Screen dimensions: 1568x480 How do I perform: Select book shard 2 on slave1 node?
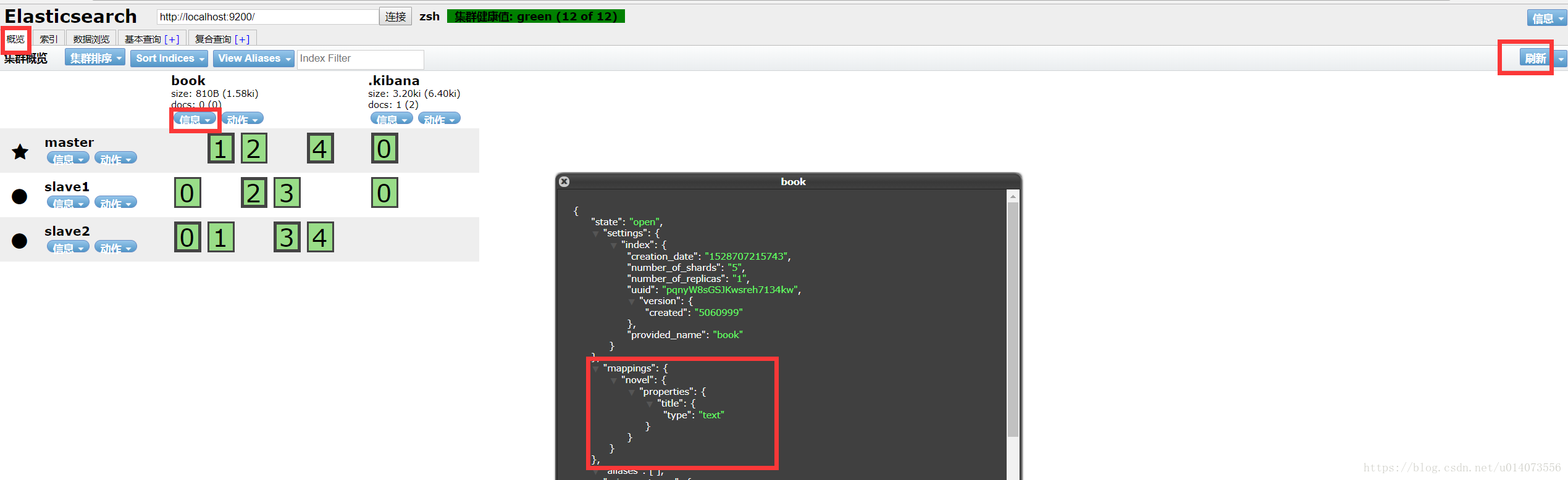click(x=254, y=193)
